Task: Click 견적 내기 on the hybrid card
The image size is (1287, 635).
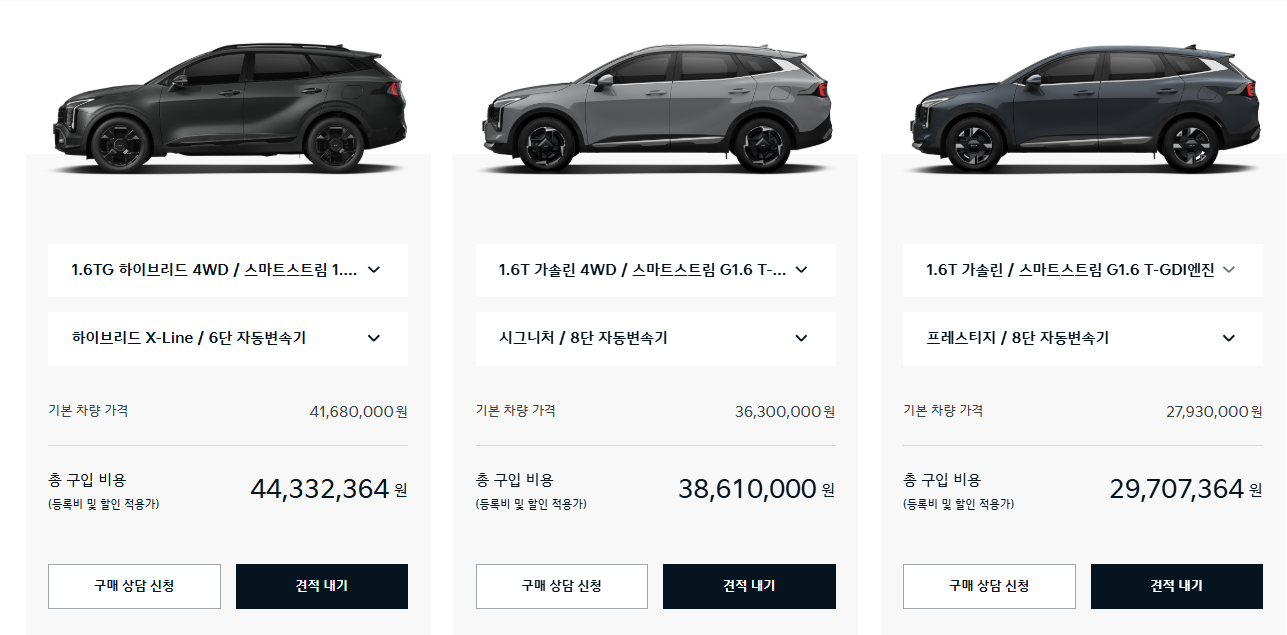Action: pos(321,586)
